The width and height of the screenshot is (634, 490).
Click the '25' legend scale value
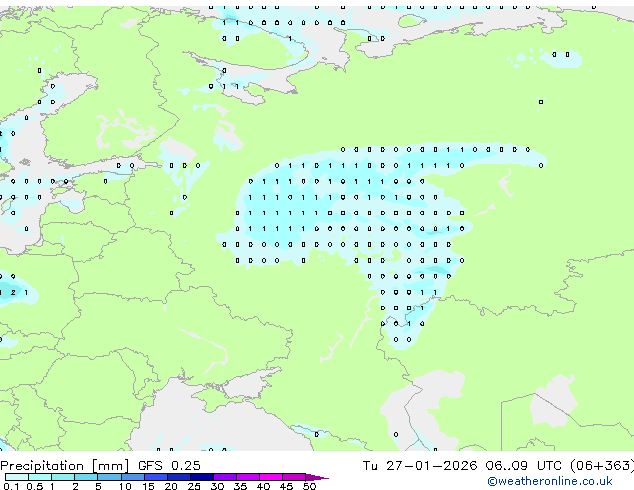pyautogui.click(x=194, y=486)
